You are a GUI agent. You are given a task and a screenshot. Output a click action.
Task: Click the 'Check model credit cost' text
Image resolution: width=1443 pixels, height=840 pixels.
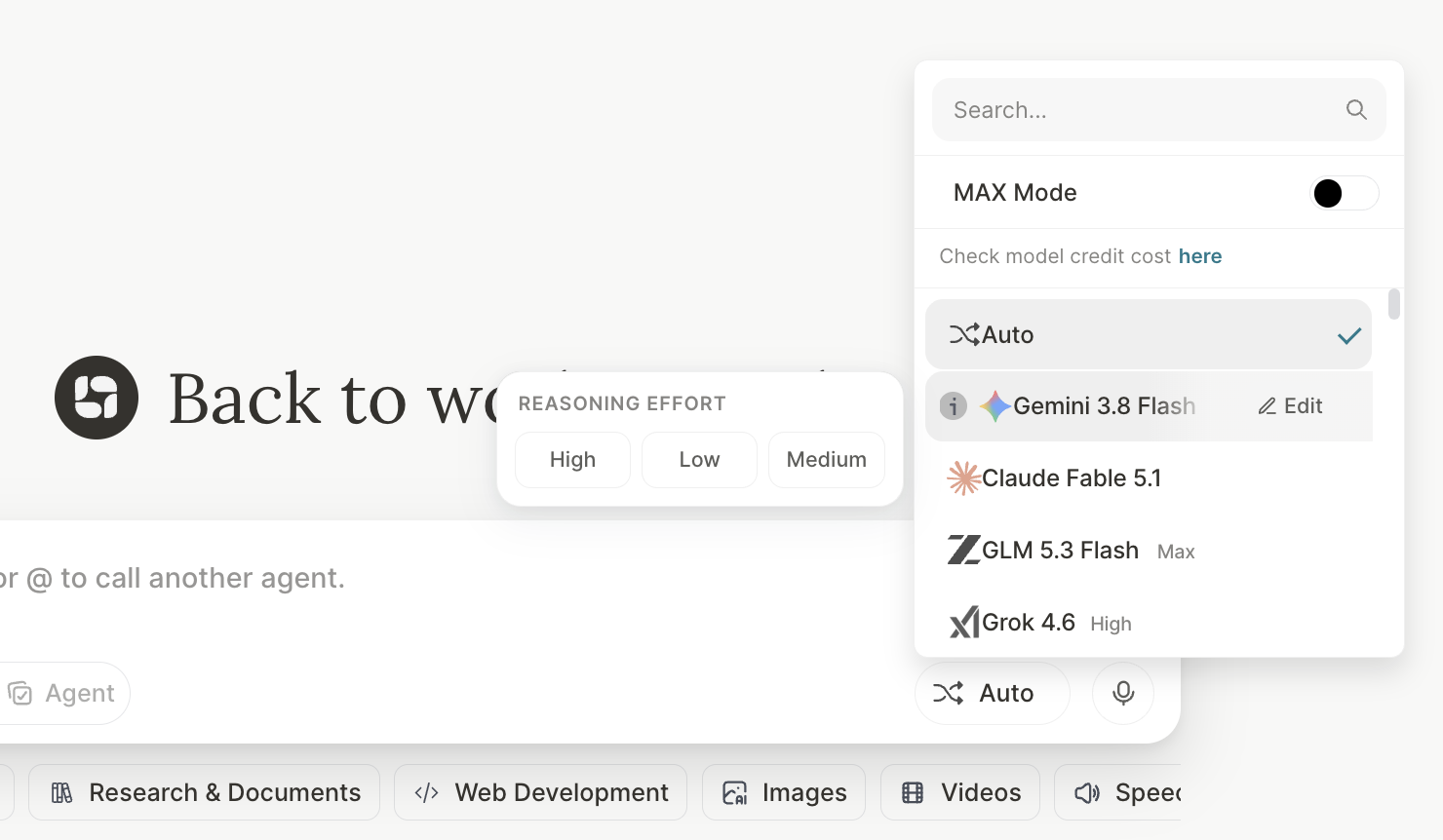[x=1055, y=256]
